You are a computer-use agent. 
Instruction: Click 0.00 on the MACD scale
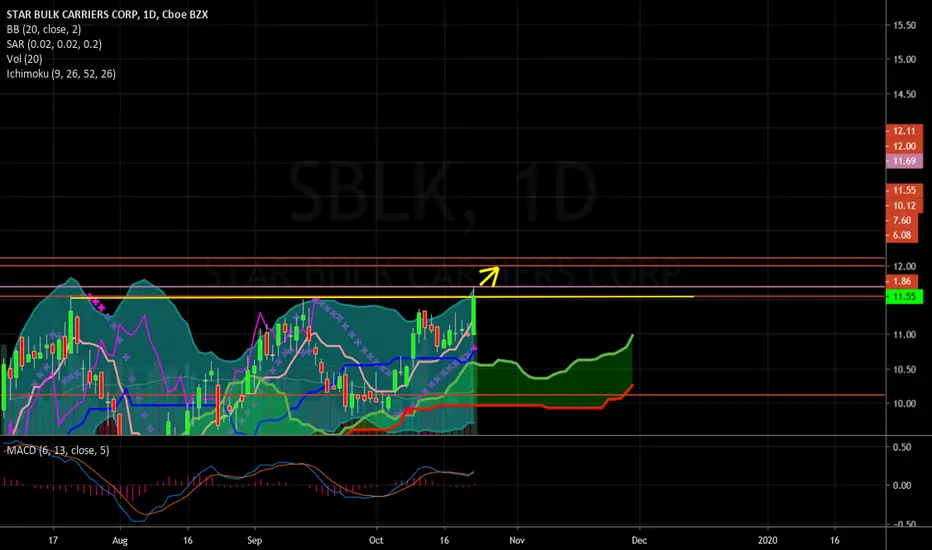tap(902, 486)
